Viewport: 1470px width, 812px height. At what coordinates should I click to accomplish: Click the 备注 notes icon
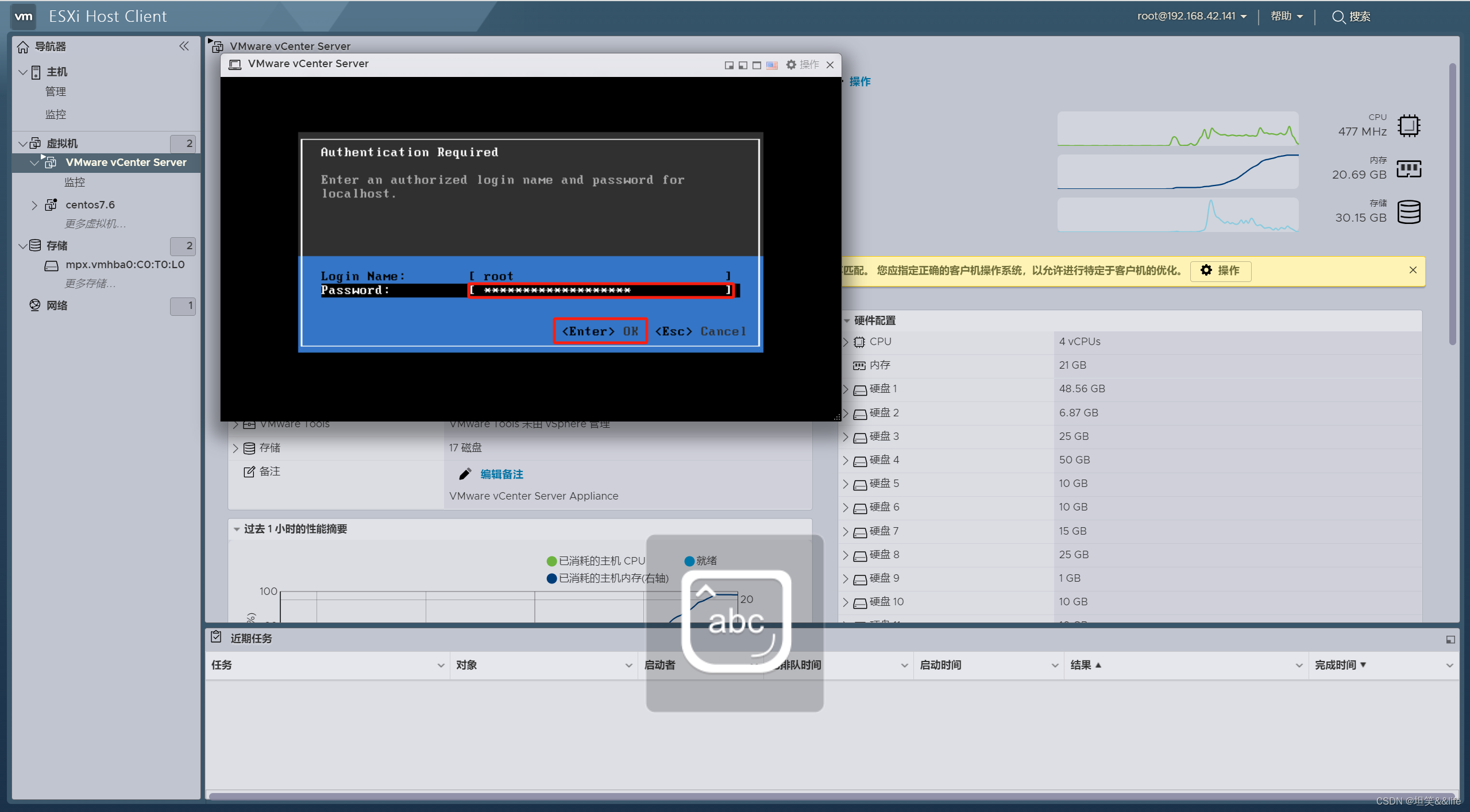(x=249, y=471)
